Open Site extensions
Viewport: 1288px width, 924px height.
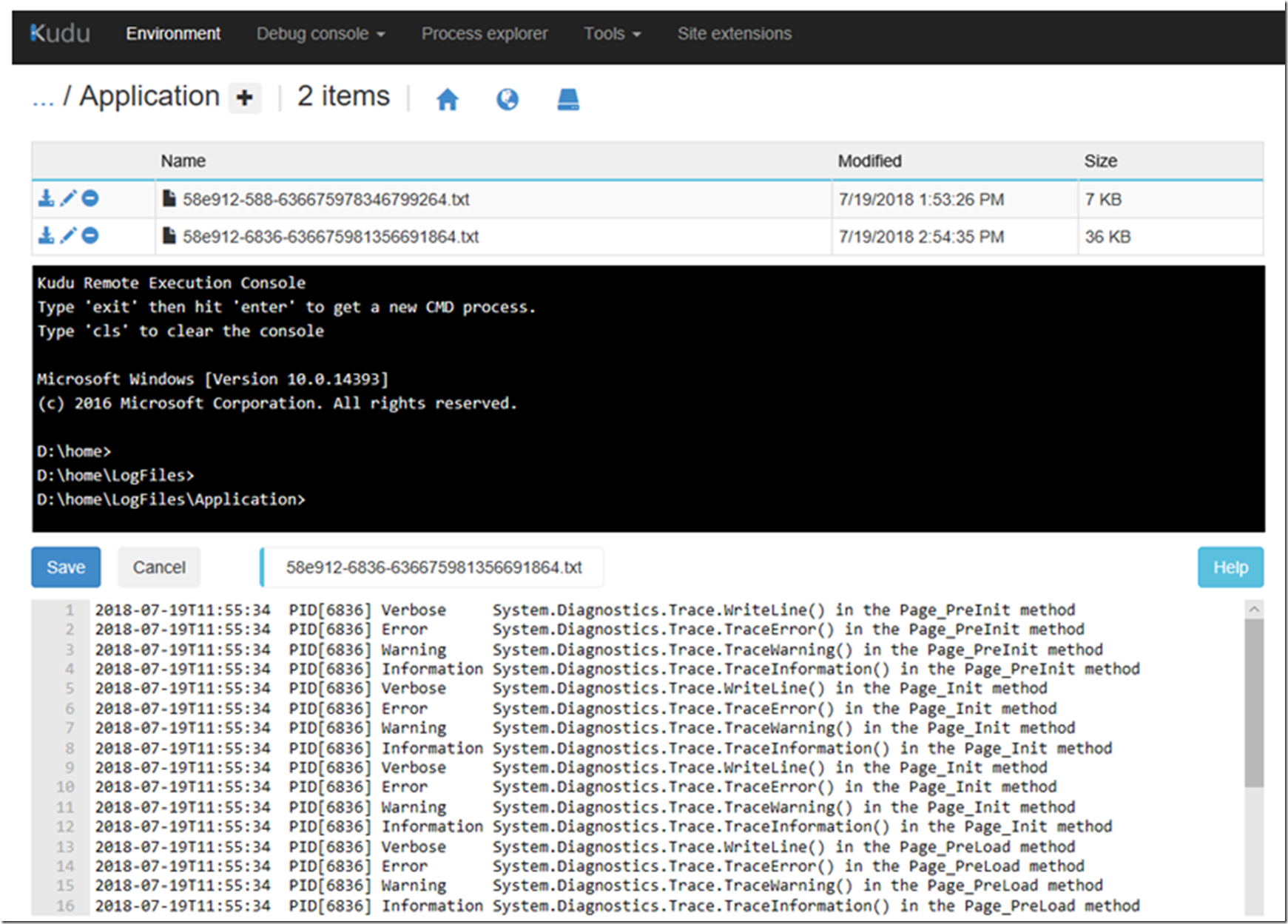735,33
